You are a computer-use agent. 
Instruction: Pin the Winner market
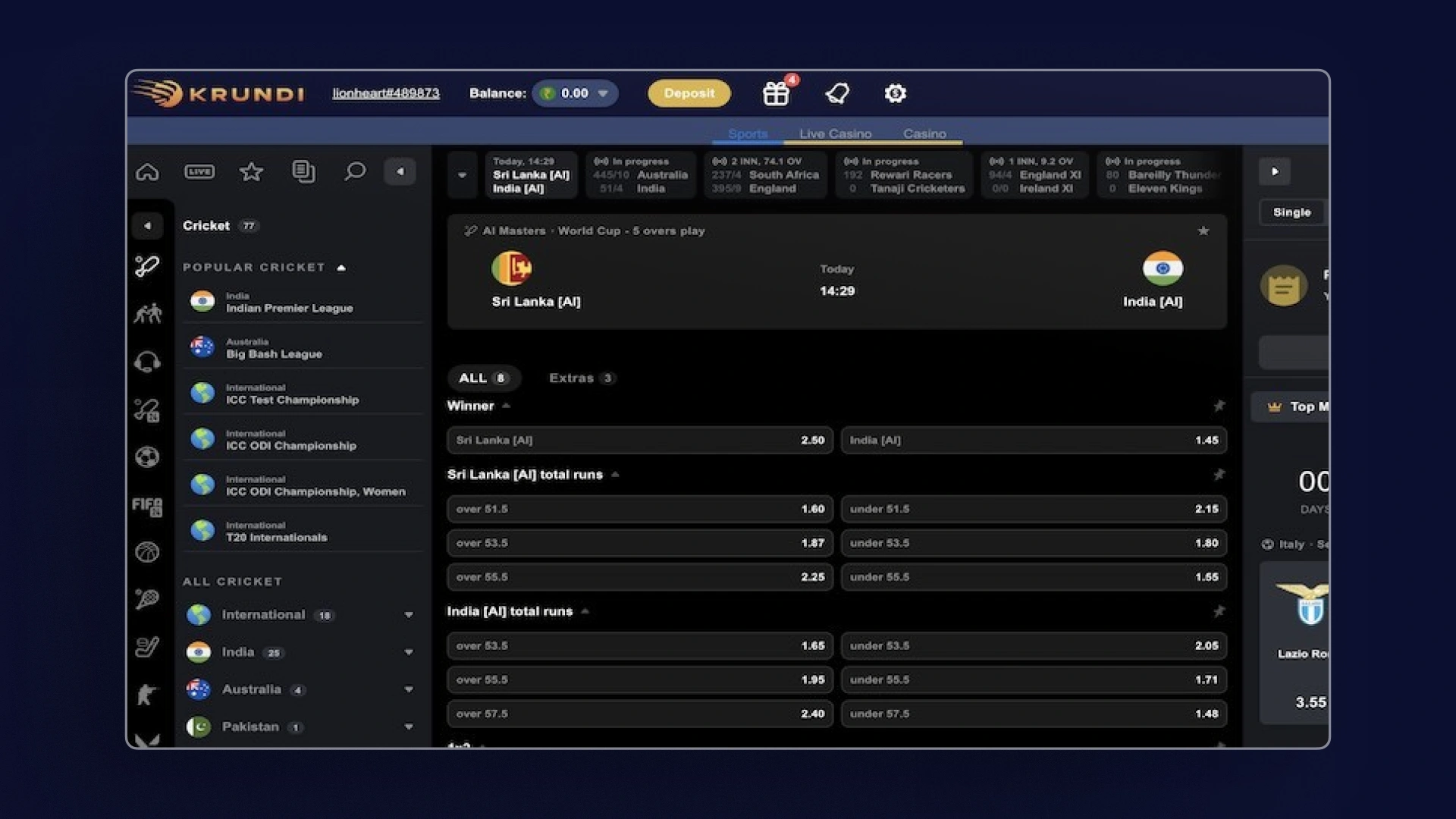click(1219, 406)
